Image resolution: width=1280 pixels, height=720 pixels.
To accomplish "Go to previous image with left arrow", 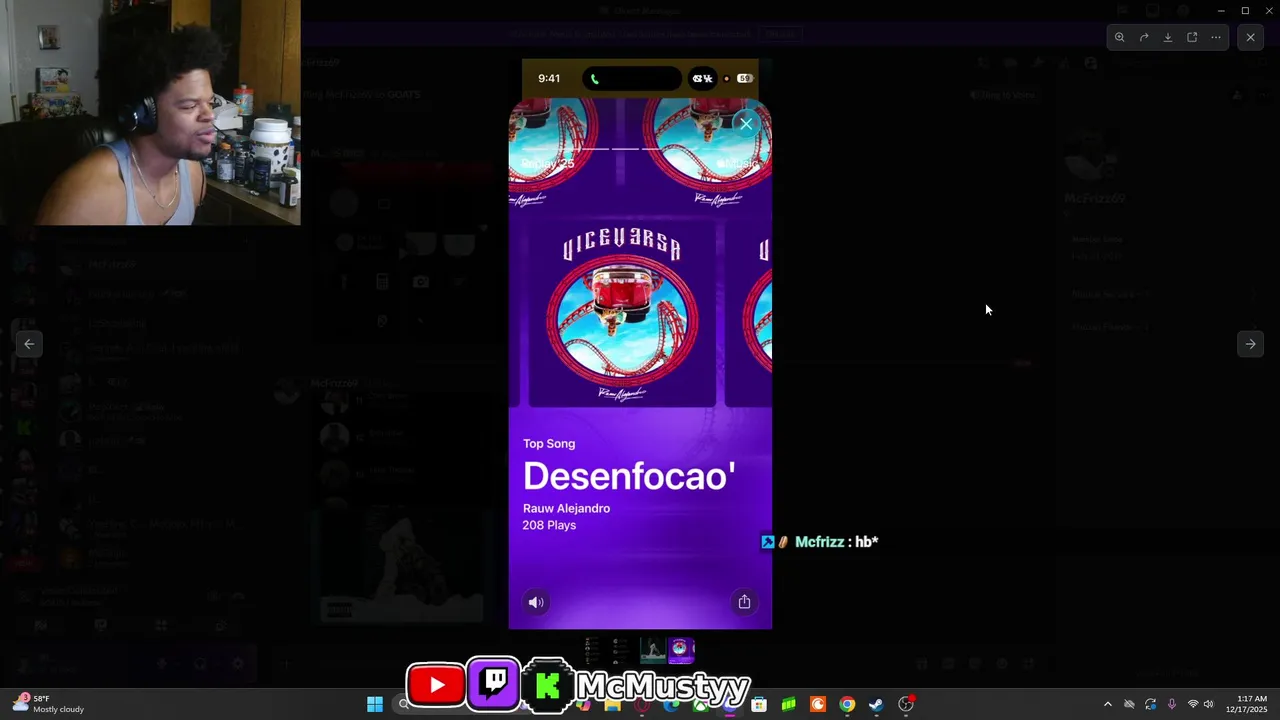I will [29, 343].
